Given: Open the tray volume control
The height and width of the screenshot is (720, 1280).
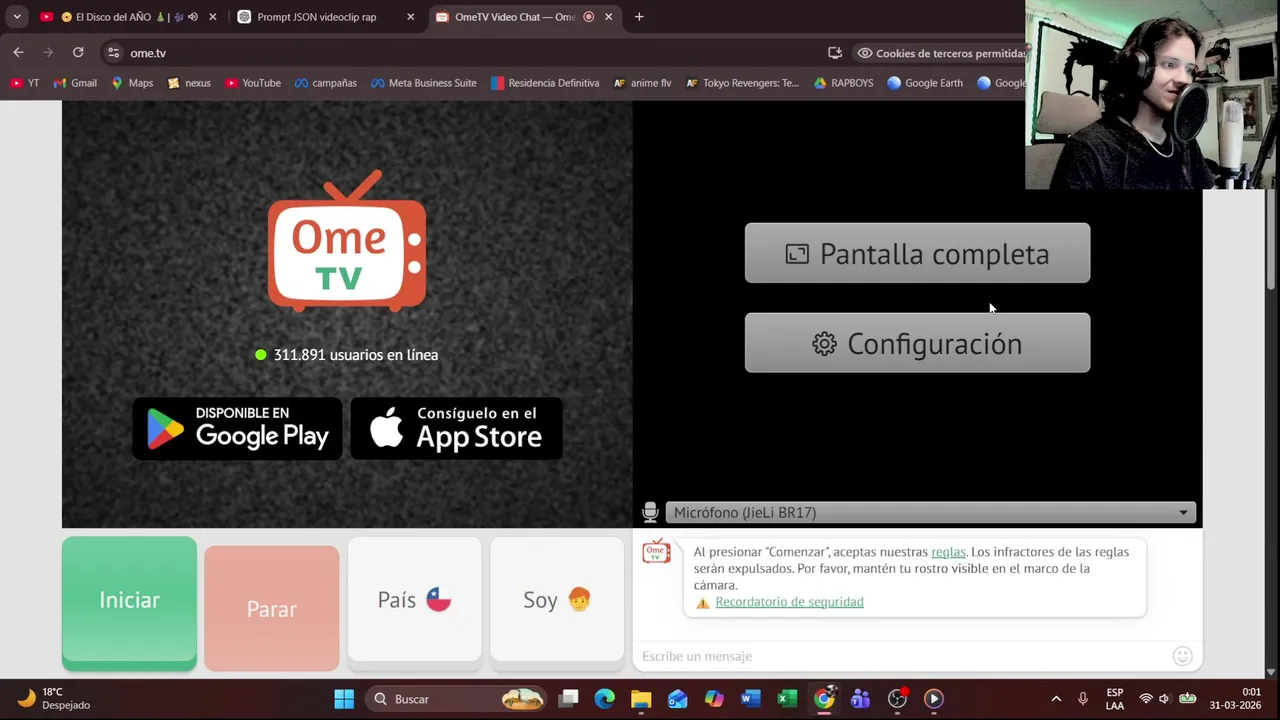Looking at the screenshot, I should [x=1165, y=699].
